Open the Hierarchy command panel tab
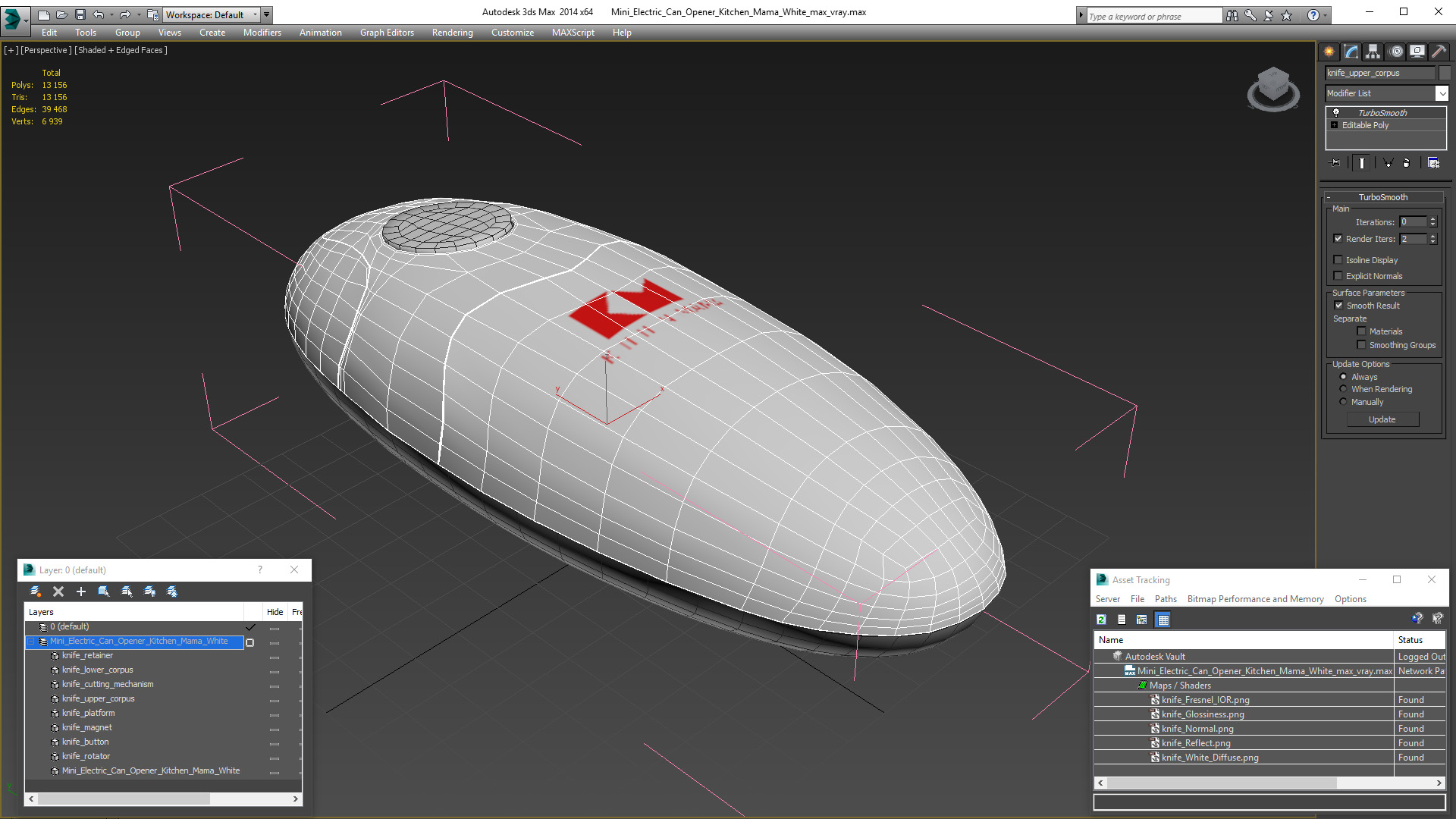 1373,52
